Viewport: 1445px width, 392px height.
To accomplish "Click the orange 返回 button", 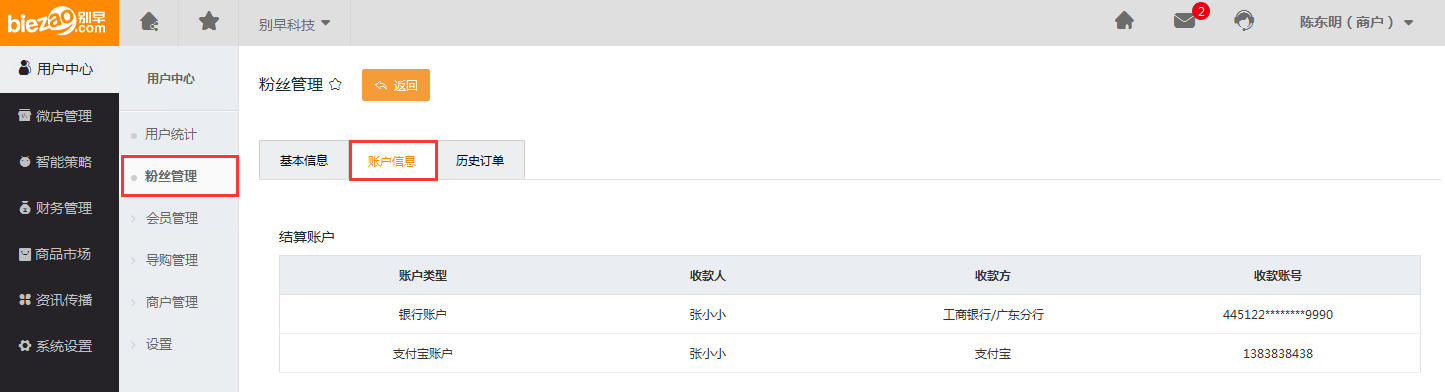I will point(396,85).
